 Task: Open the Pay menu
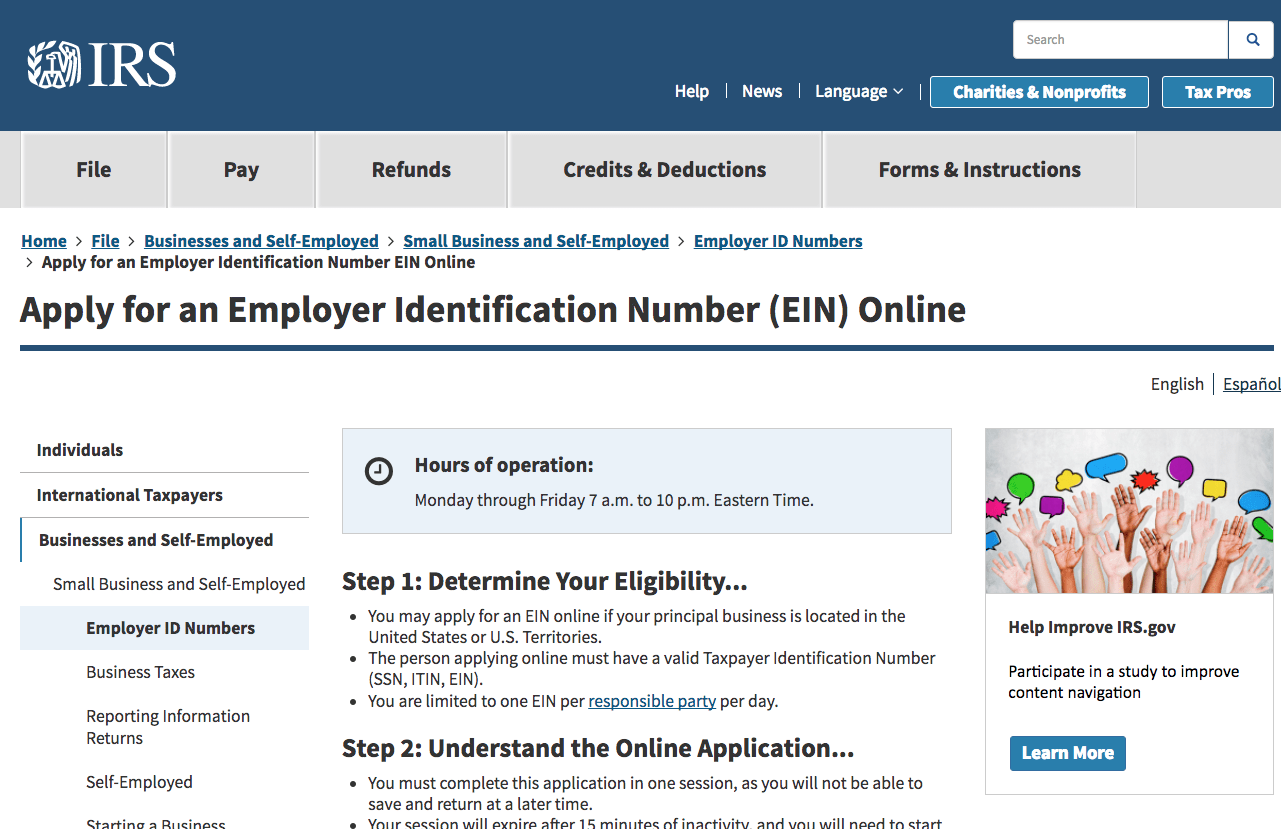[x=241, y=169]
